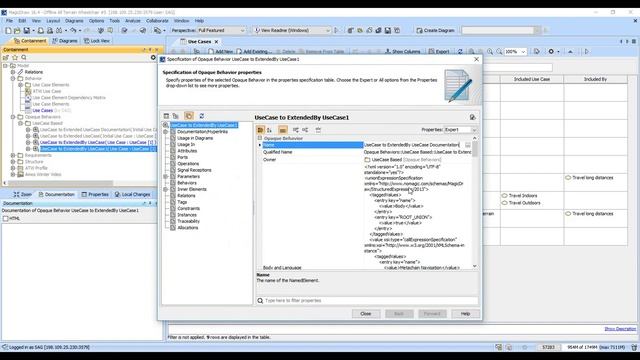Expand the Requirements package in Containment tree
This screenshot has width=640, height=360.
[13, 156]
